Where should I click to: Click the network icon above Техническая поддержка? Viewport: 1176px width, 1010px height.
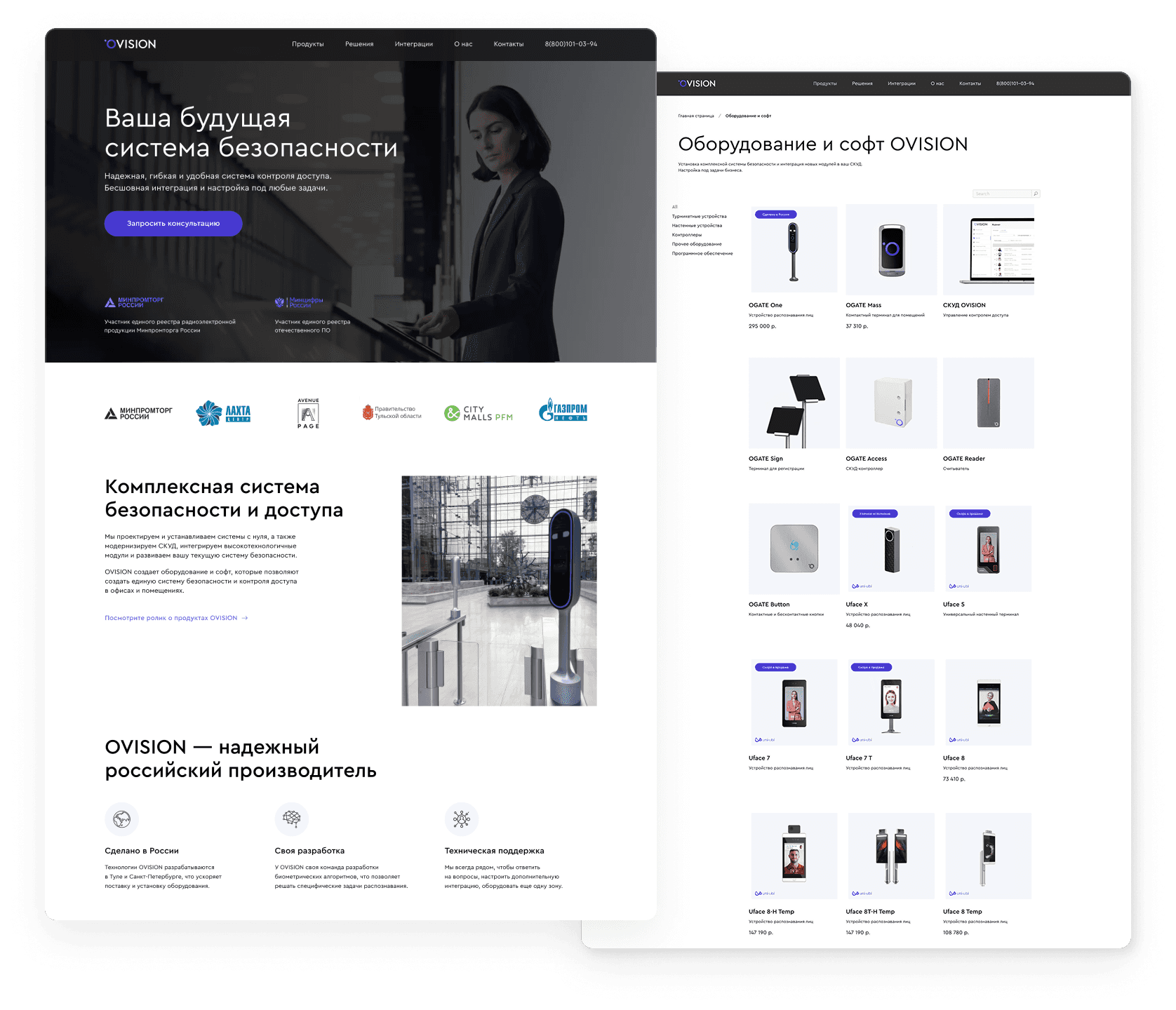[x=462, y=819]
